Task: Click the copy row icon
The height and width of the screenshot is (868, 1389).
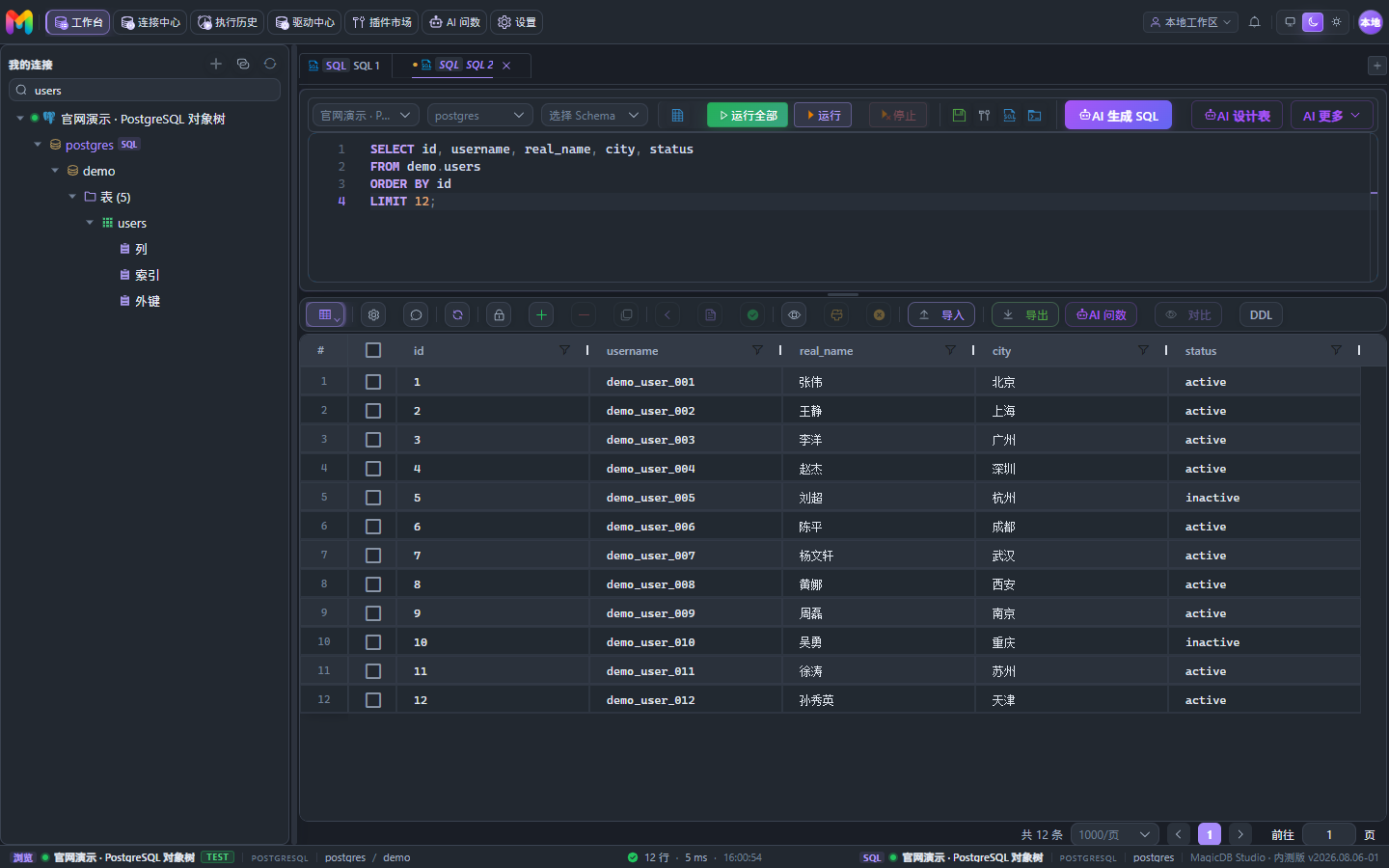Action: (x=626, y=314)
